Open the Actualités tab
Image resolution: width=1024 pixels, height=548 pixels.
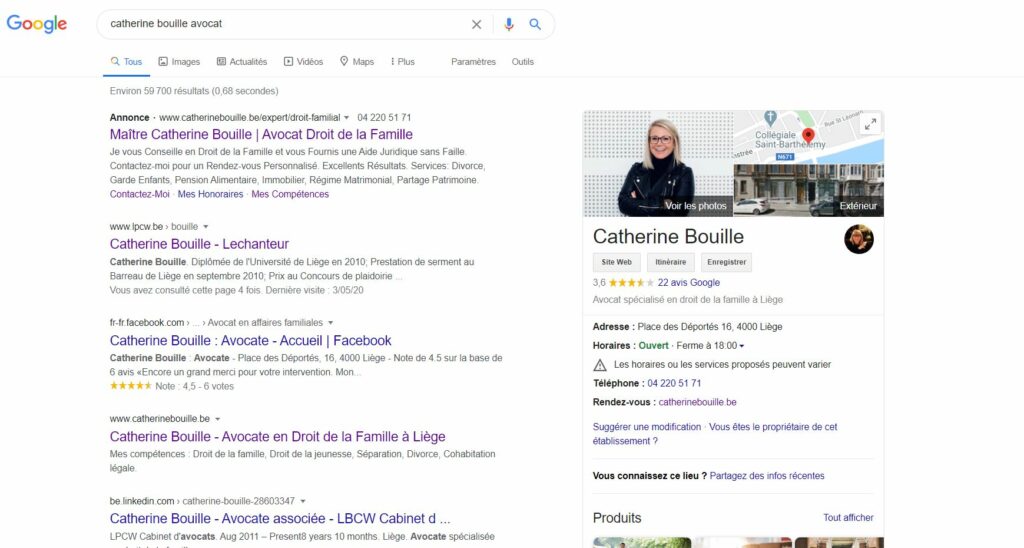tap(242, 61)
